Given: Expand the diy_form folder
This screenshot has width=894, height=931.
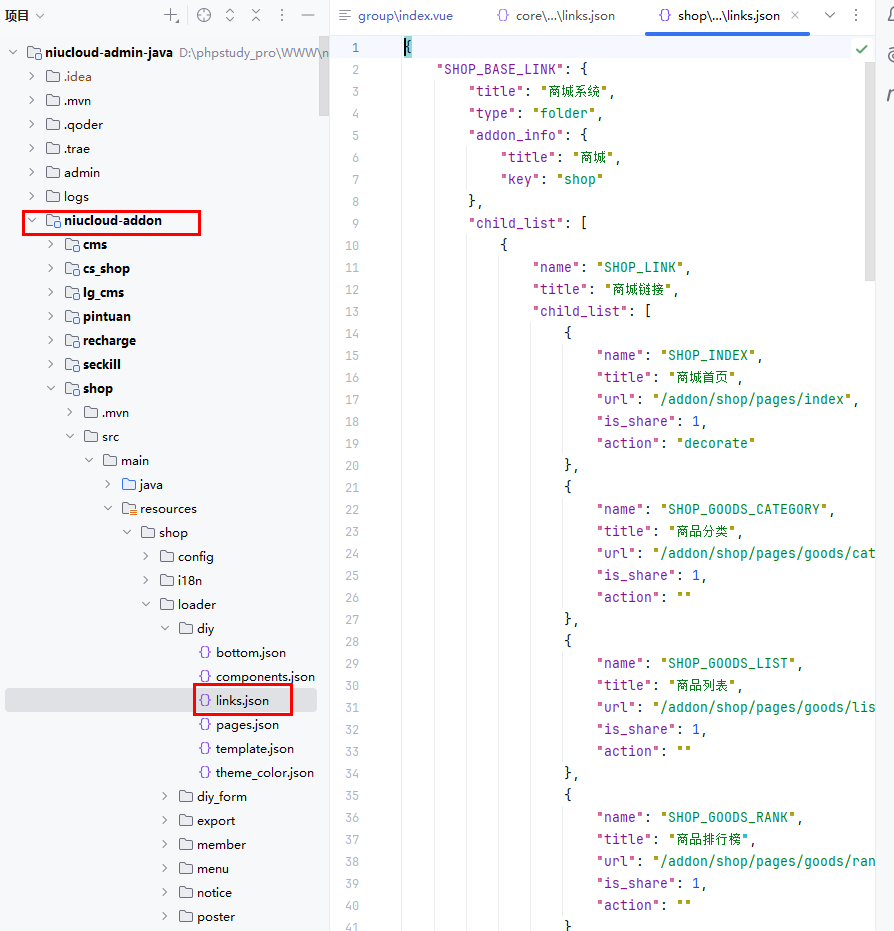Looking at the screenshot, I should tap(166, 797).
